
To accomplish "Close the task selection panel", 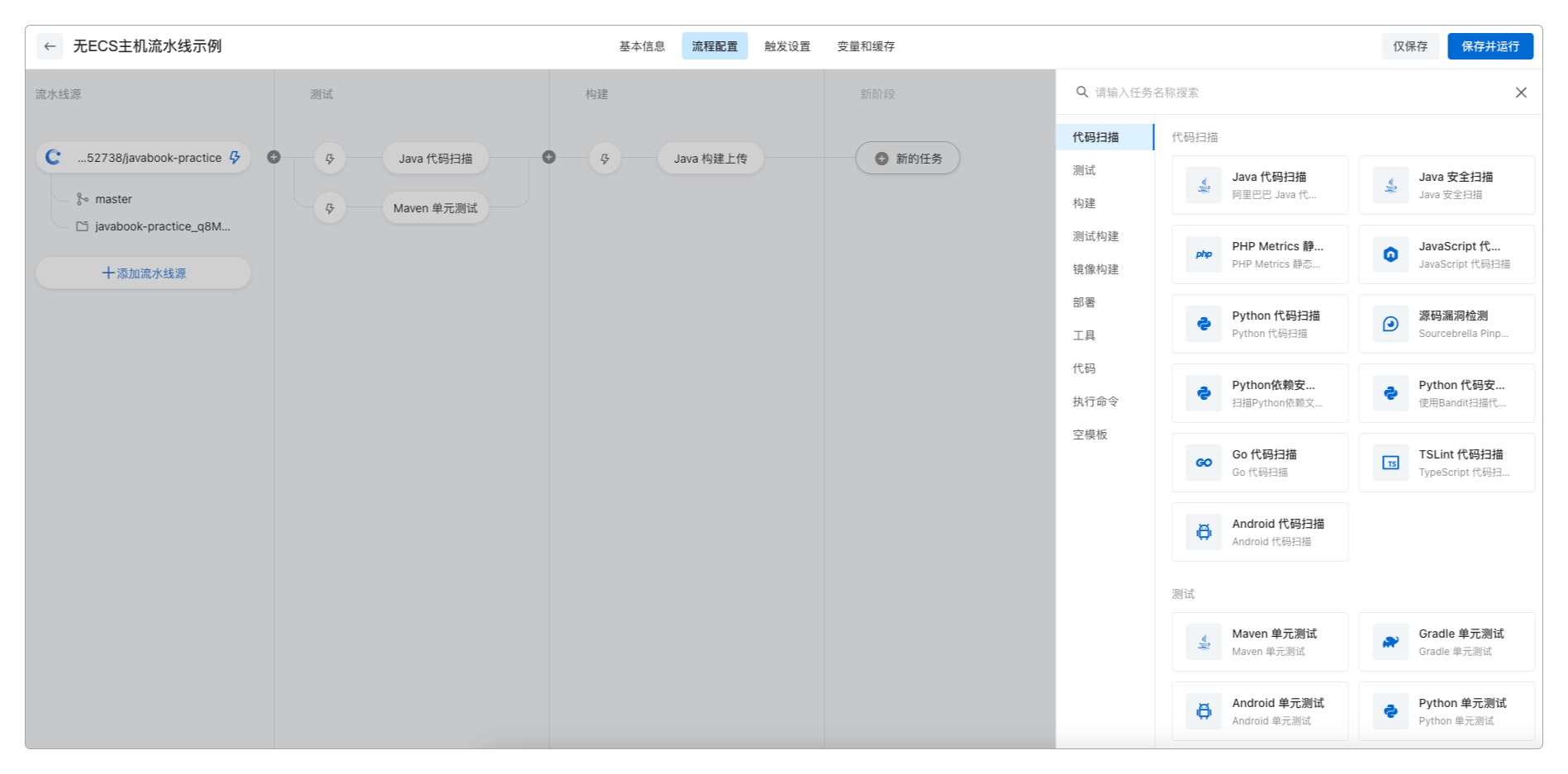I will pos(1521,93).
